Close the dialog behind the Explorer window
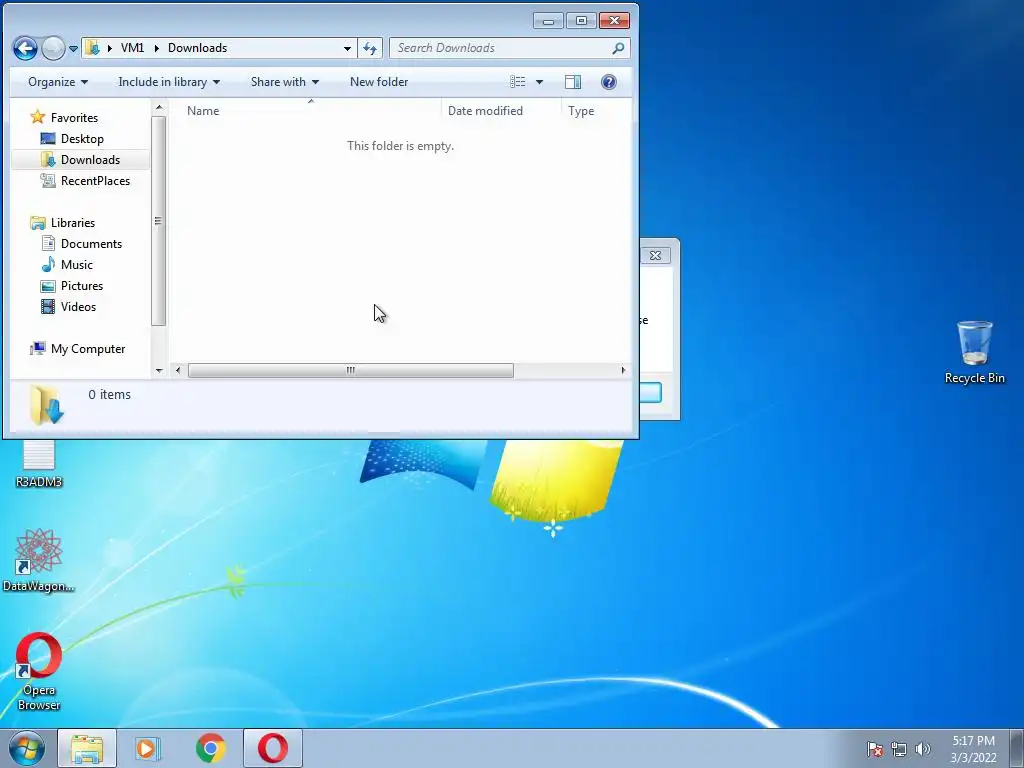 coord(655,255)
